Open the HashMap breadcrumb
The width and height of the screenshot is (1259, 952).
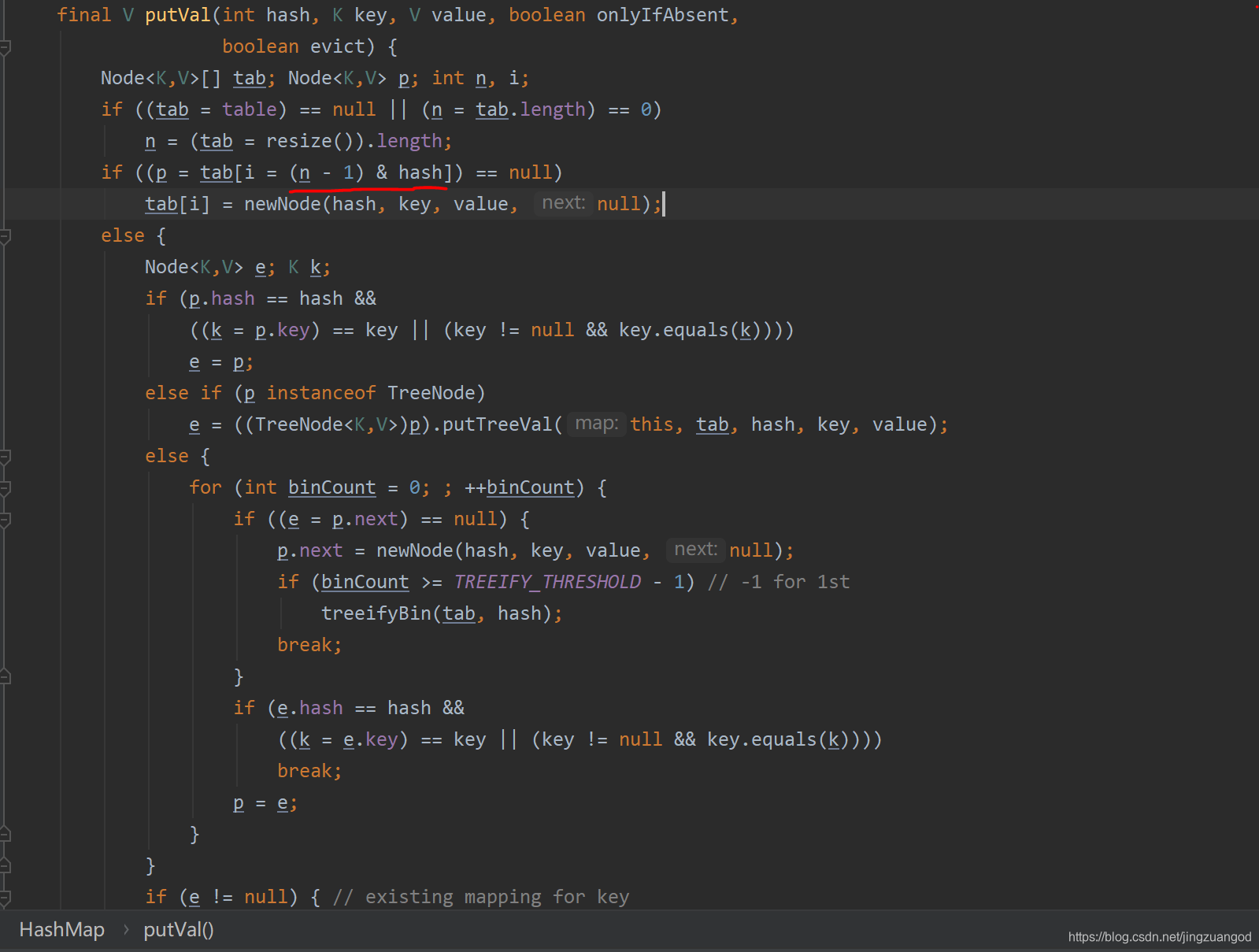pos(62,930)
